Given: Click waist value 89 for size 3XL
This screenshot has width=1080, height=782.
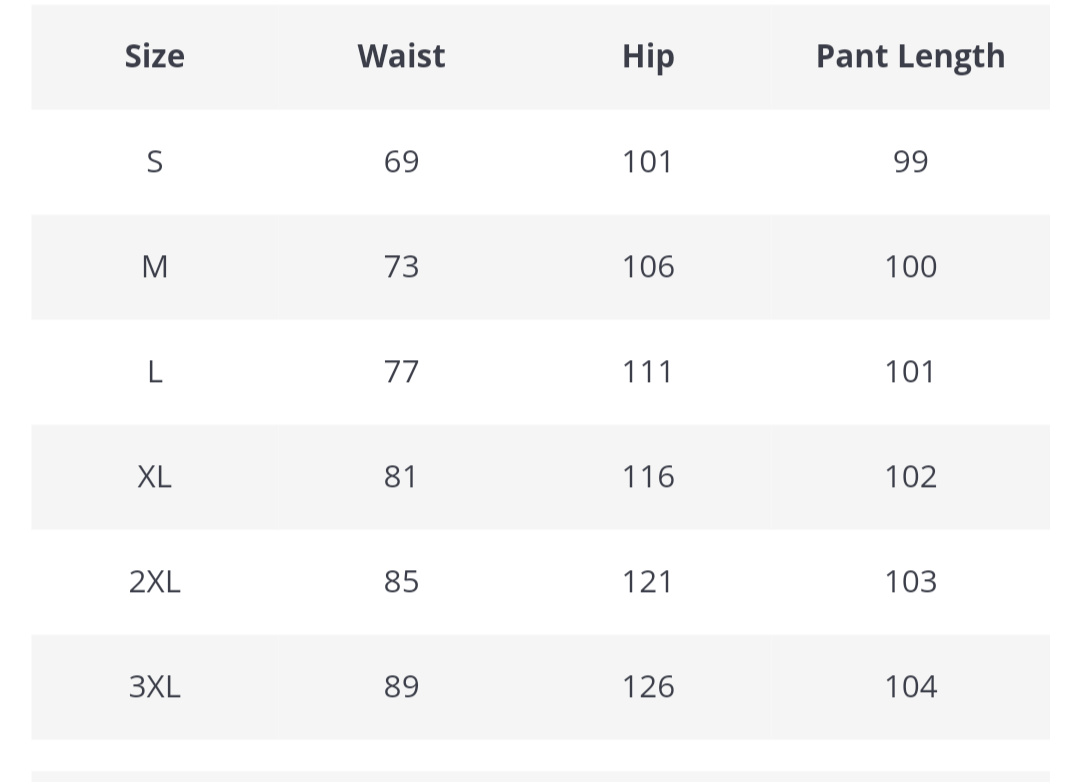Looking at the screenshot, I should coord(401,686).
